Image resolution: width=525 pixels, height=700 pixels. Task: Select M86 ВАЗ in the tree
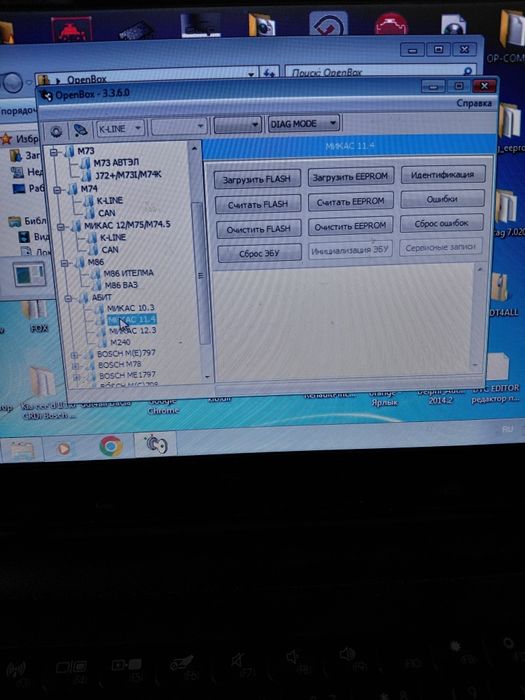121,285
